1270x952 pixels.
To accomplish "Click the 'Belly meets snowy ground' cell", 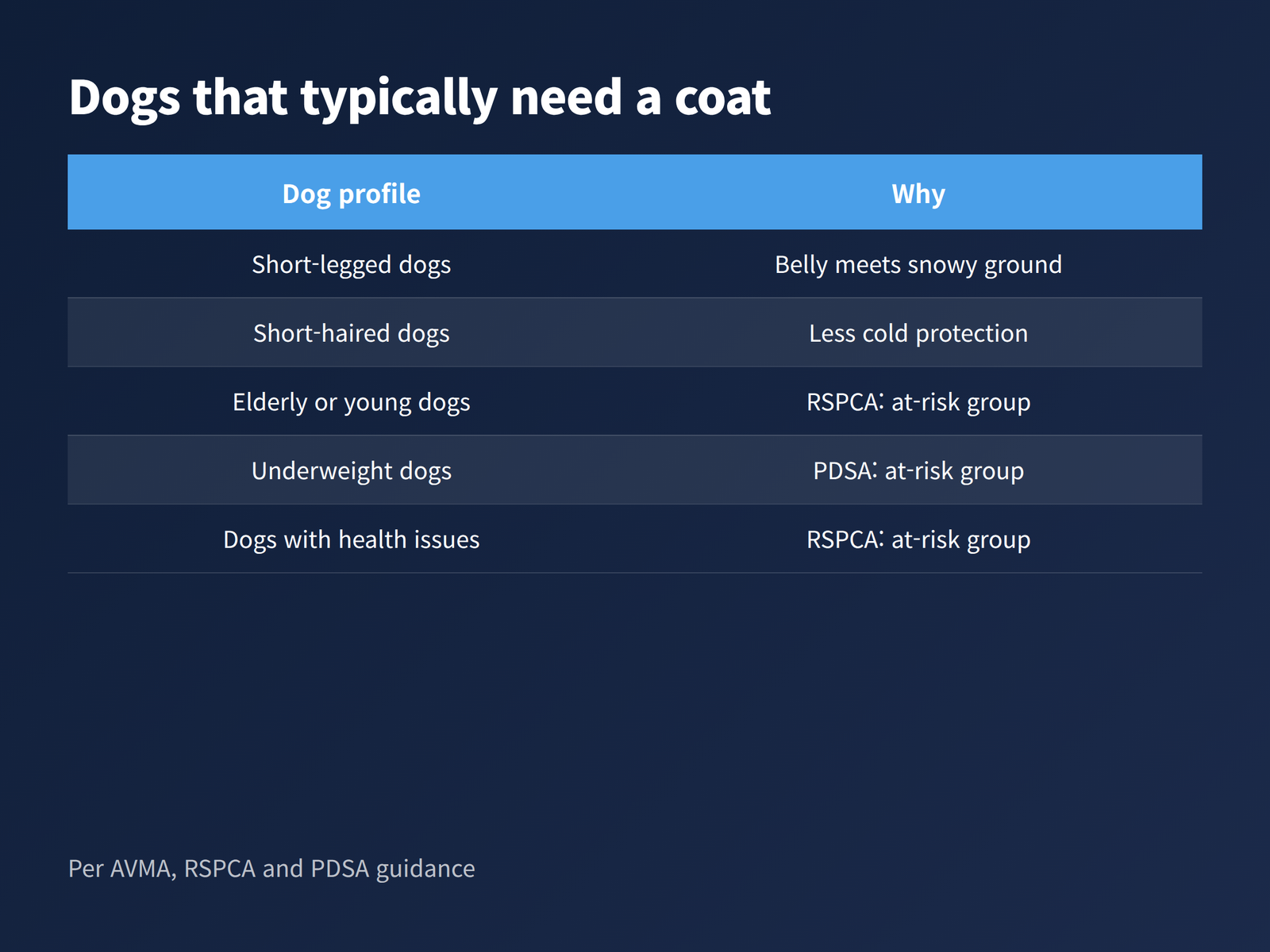I will click(x=918, y=264).
